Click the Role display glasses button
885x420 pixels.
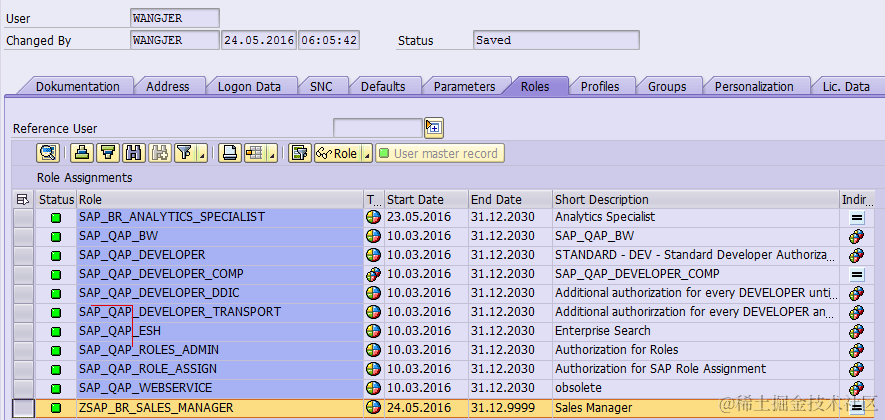point(337,153)
